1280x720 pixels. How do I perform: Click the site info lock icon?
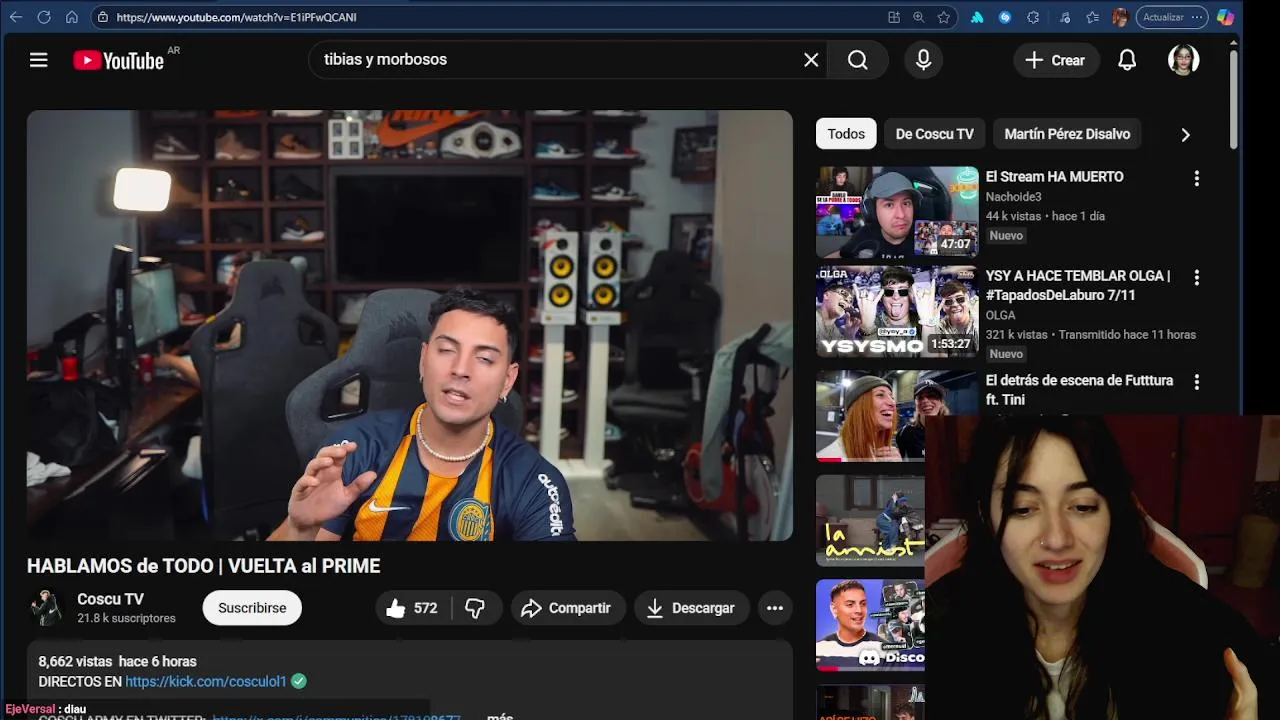[103, 17]
